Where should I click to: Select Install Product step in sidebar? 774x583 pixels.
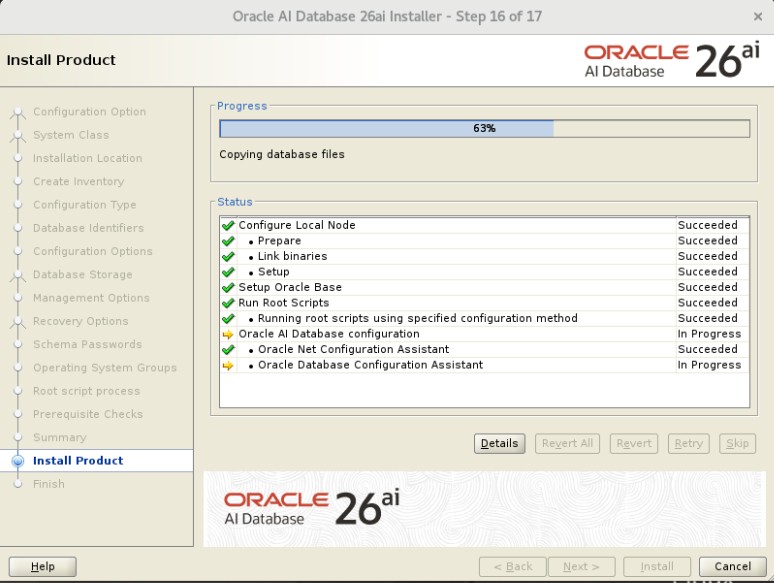pyautogui.click(x=78, y=461)
